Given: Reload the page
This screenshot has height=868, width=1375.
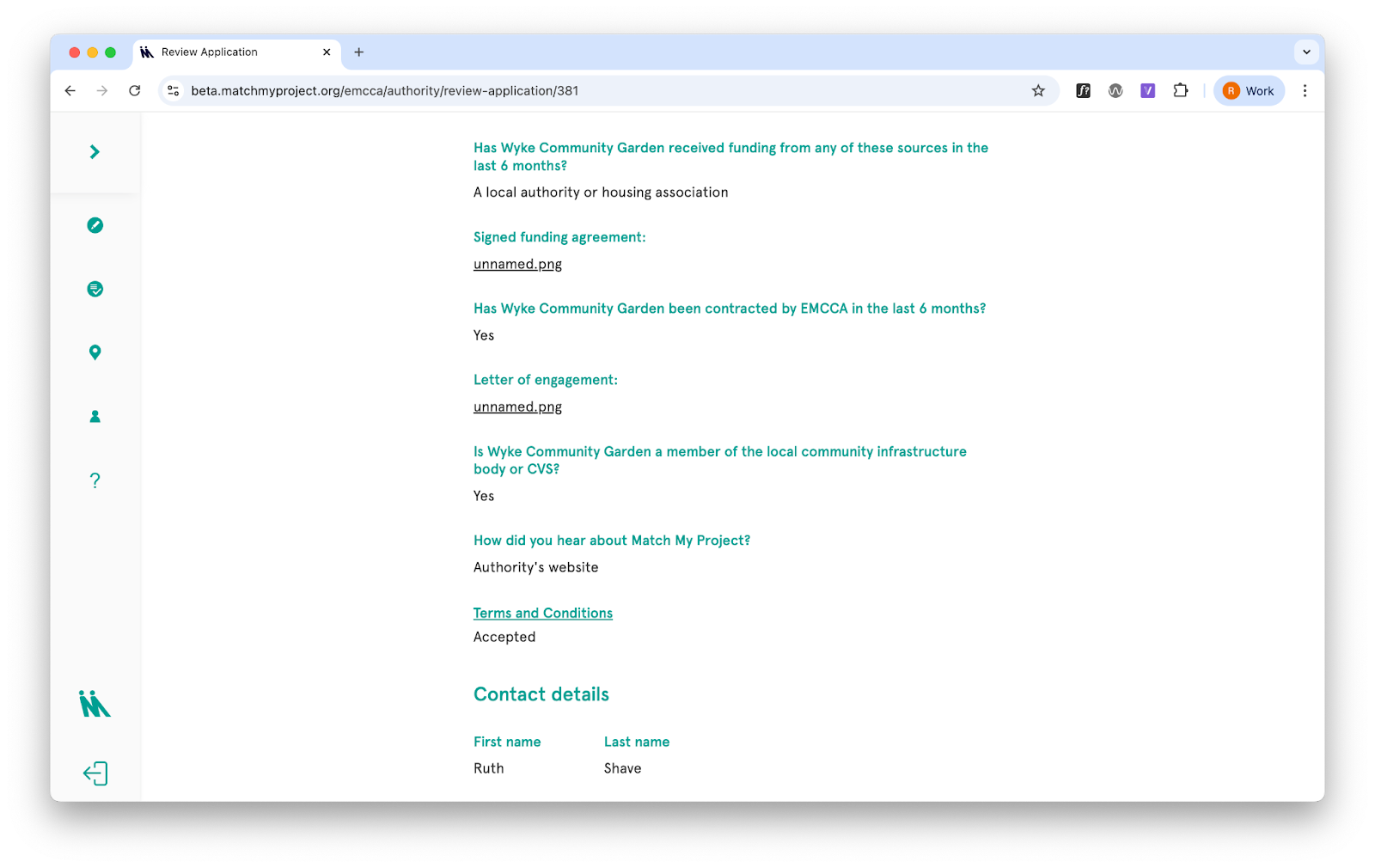Looking at the screenshot, I should click(135, 91).
